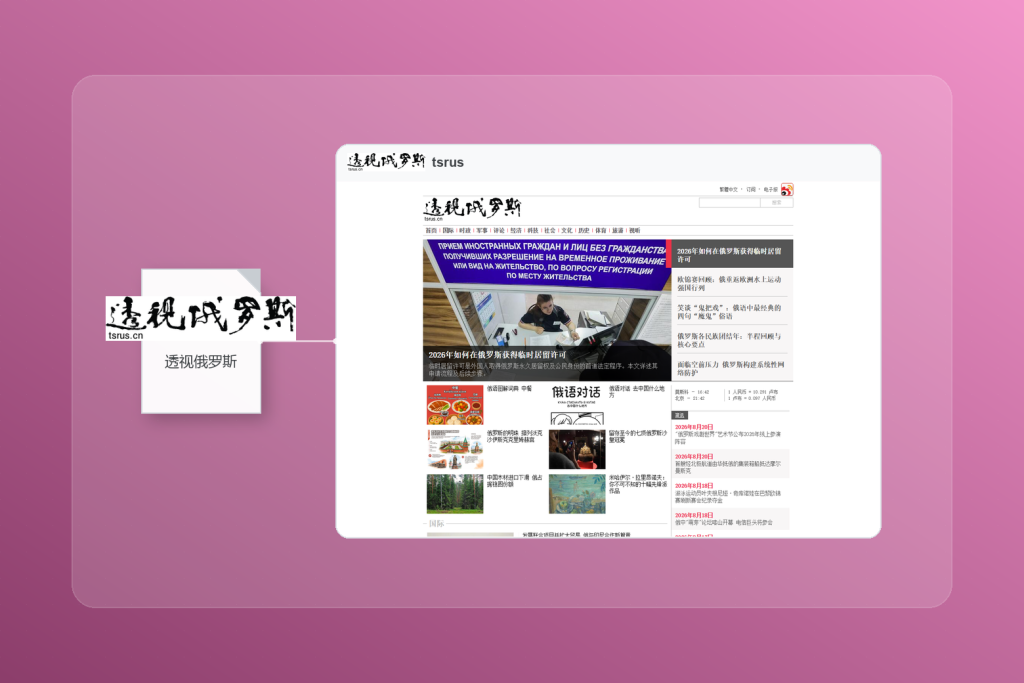Open the 俄罗斯各民族团结年 sidebar story

point(730,340)
